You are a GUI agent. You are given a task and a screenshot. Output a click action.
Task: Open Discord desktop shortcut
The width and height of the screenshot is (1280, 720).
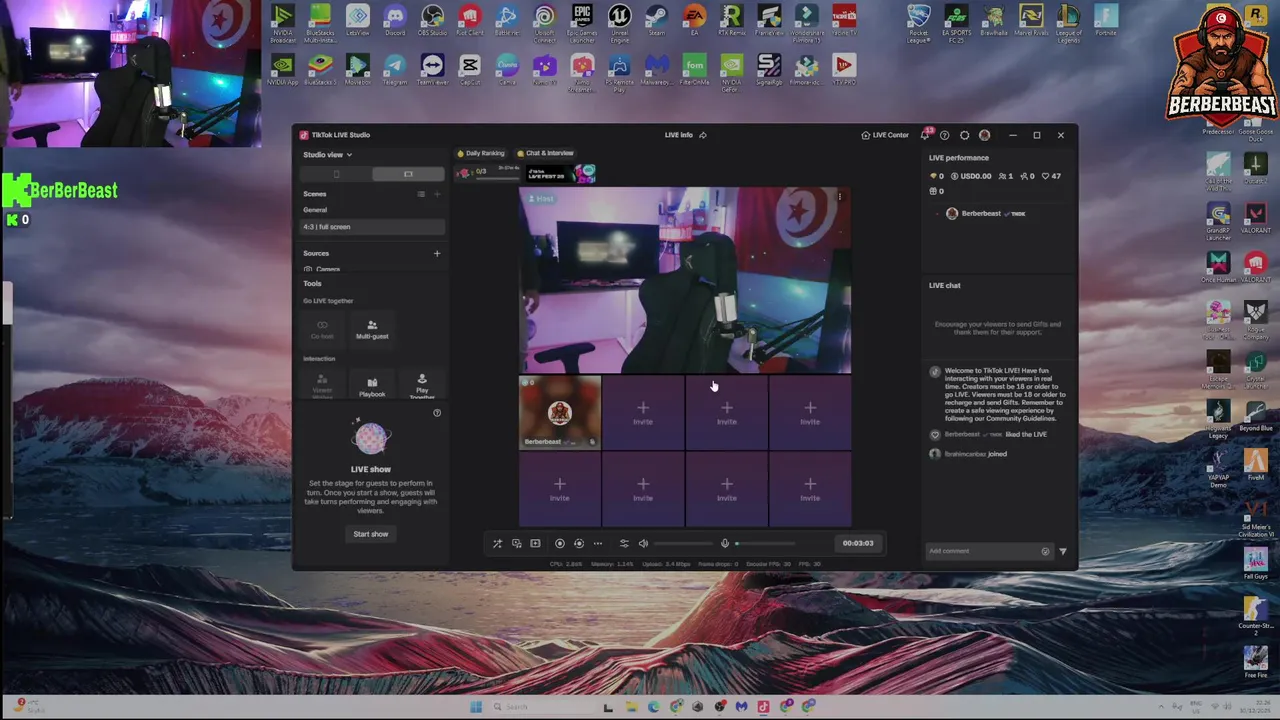coord(395,20)
